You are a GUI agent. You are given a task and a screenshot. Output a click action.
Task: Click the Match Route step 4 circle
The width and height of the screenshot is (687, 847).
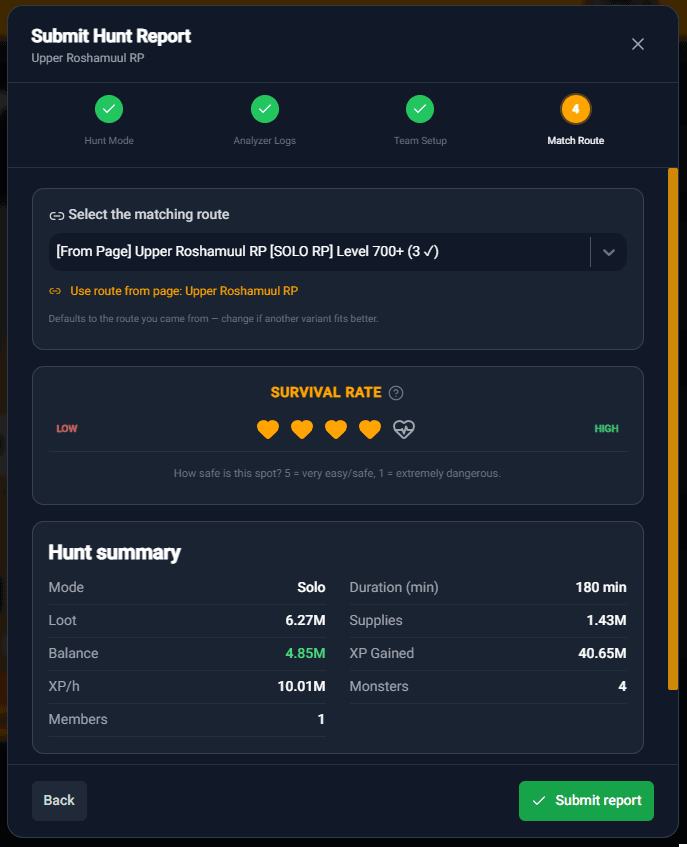click(576, 109)
